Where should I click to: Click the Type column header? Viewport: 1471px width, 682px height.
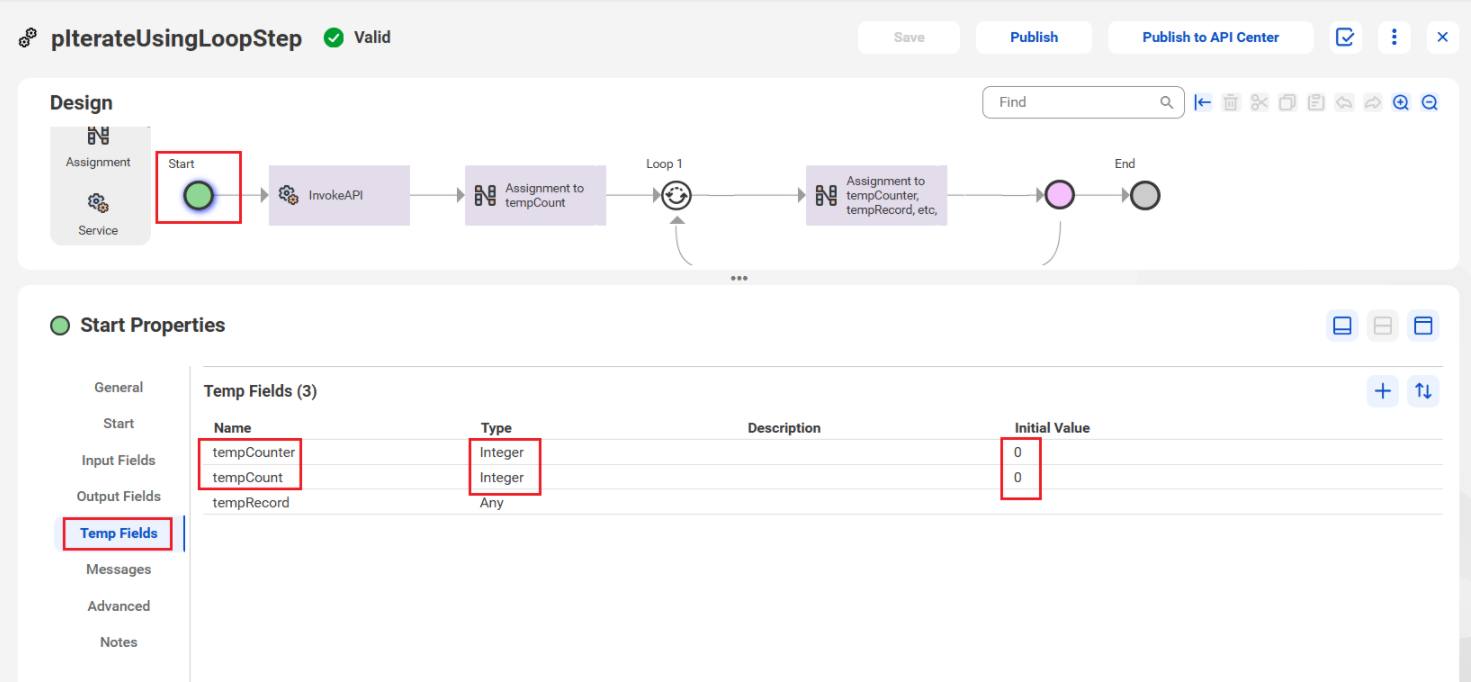pyautogui.click(x=496, y=428)
